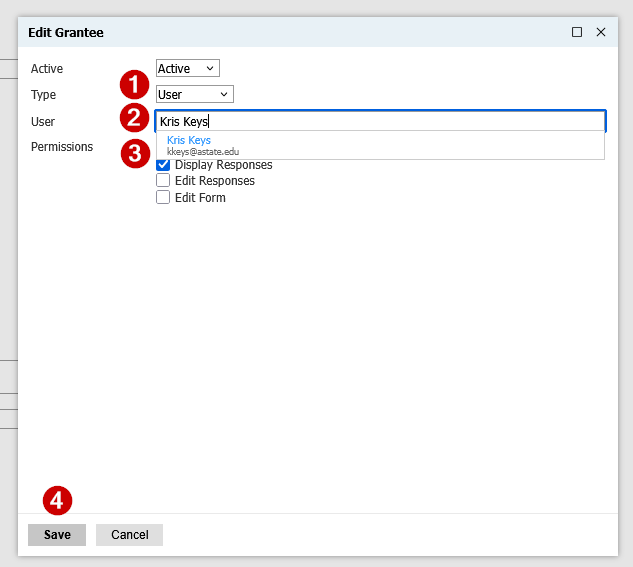Enable the Edit Responses checkbox
Screen dimensions: 633x567
click(x=163, y=180)
